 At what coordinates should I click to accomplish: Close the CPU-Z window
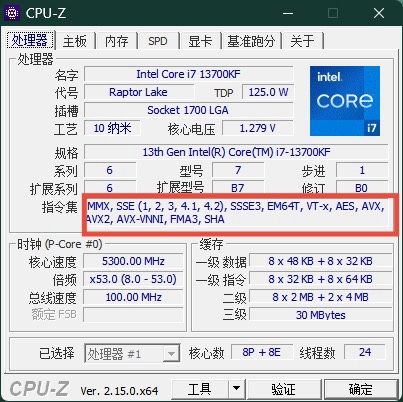click(379, 13)
